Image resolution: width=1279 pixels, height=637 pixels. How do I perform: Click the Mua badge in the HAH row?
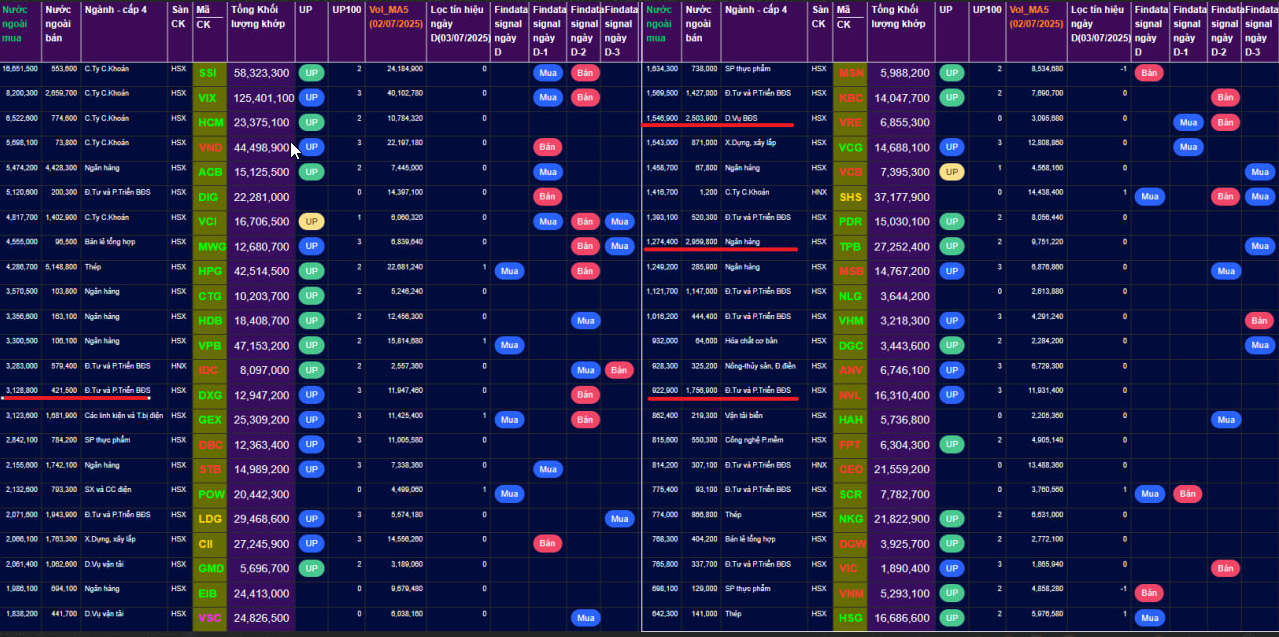(x=1225, y=420)
